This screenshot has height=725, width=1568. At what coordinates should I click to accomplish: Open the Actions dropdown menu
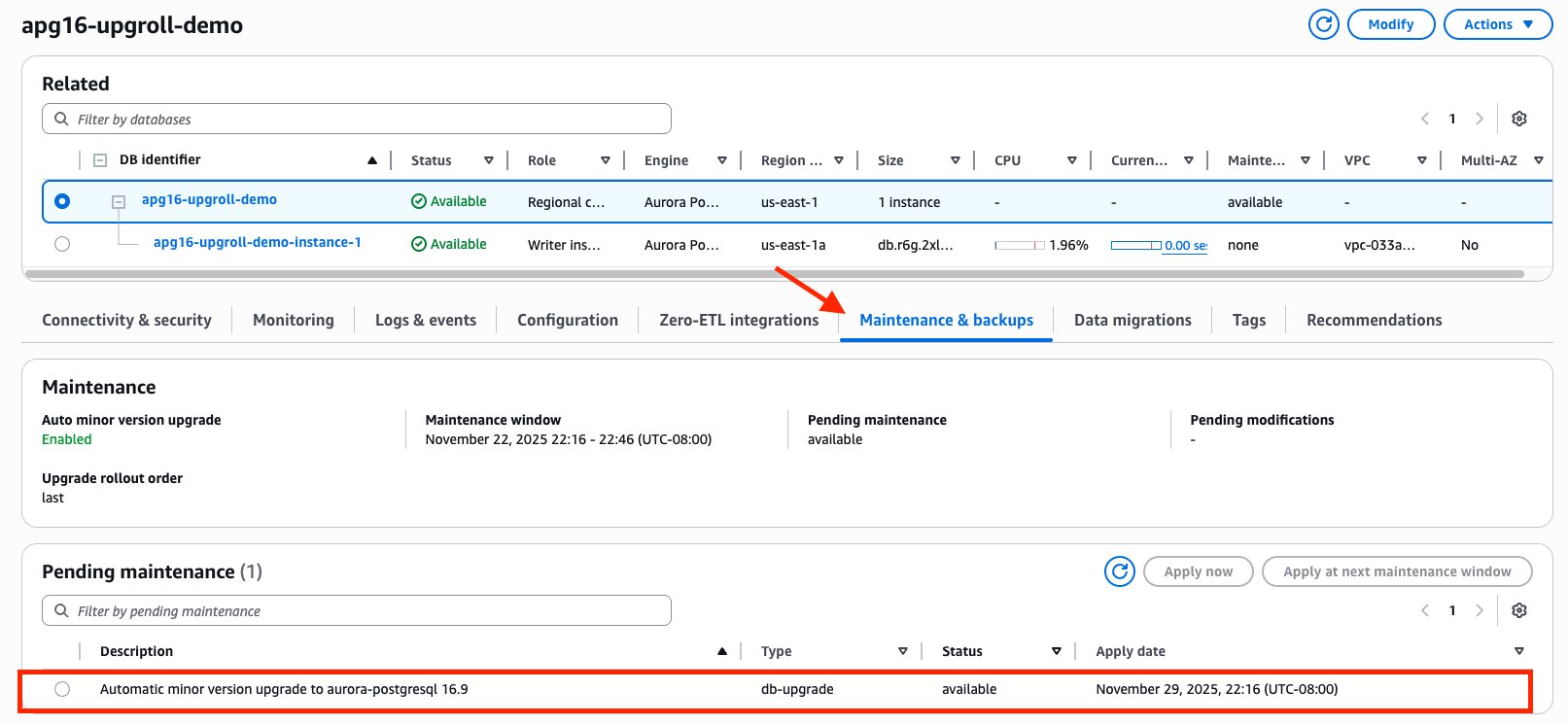tap(1497, 24)
